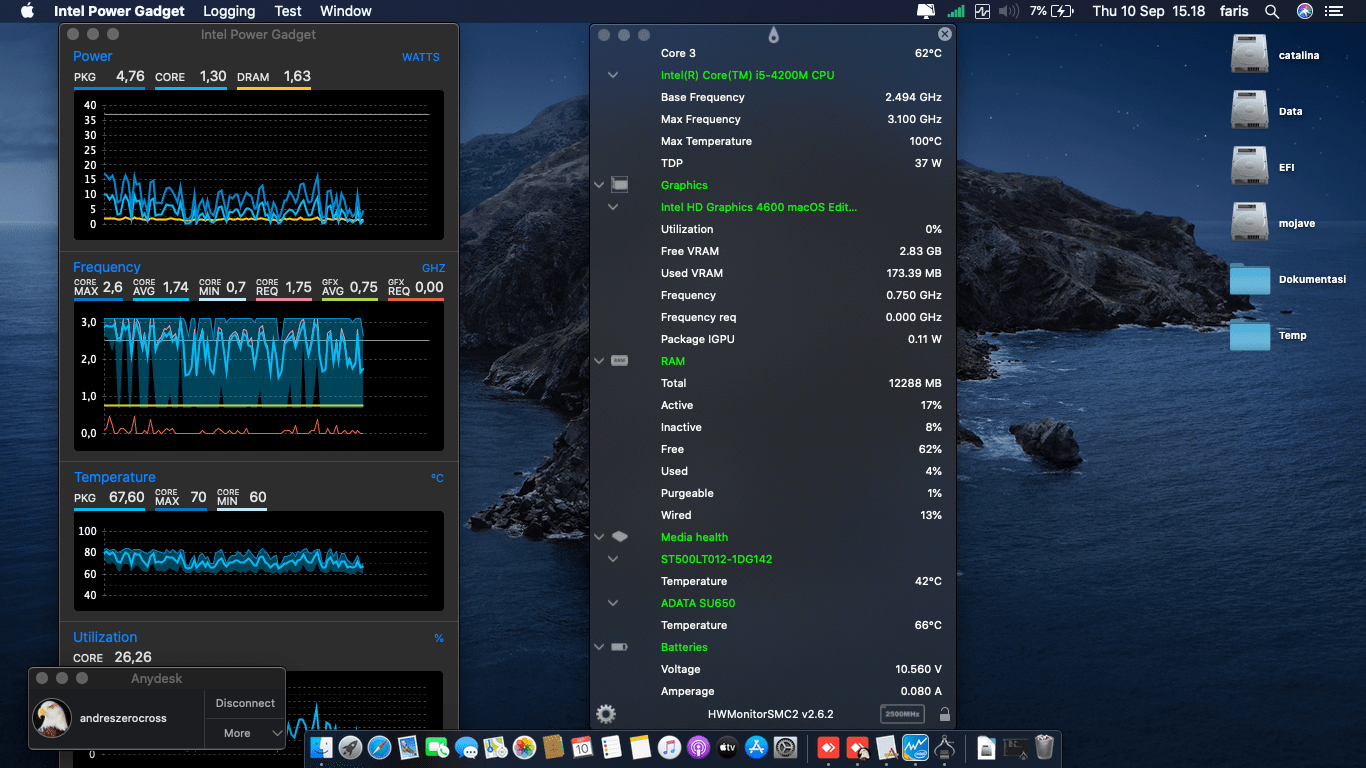Viewport: 1366px width, 768px height.
Task: Open the Logging menu
Action: point(229,11)
